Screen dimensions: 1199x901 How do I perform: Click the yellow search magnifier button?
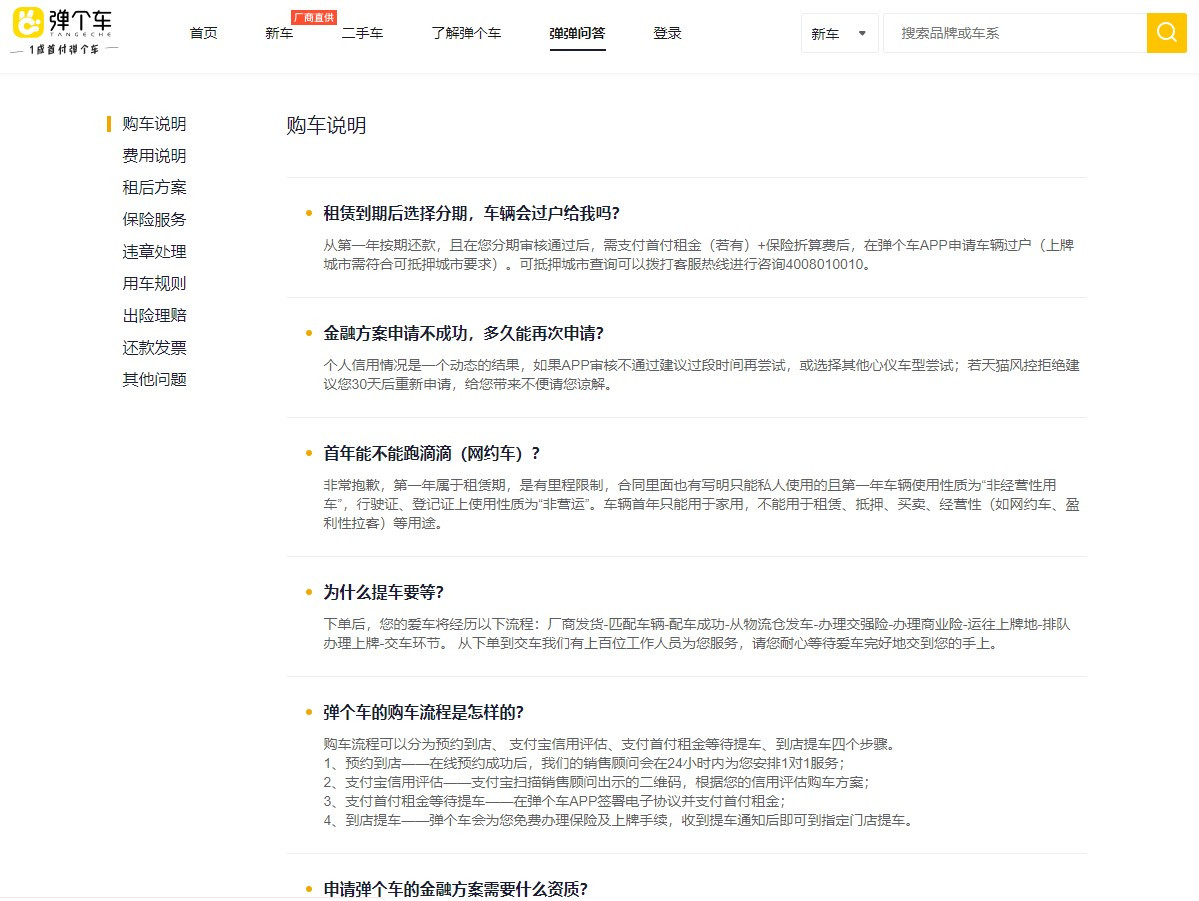1166,33
